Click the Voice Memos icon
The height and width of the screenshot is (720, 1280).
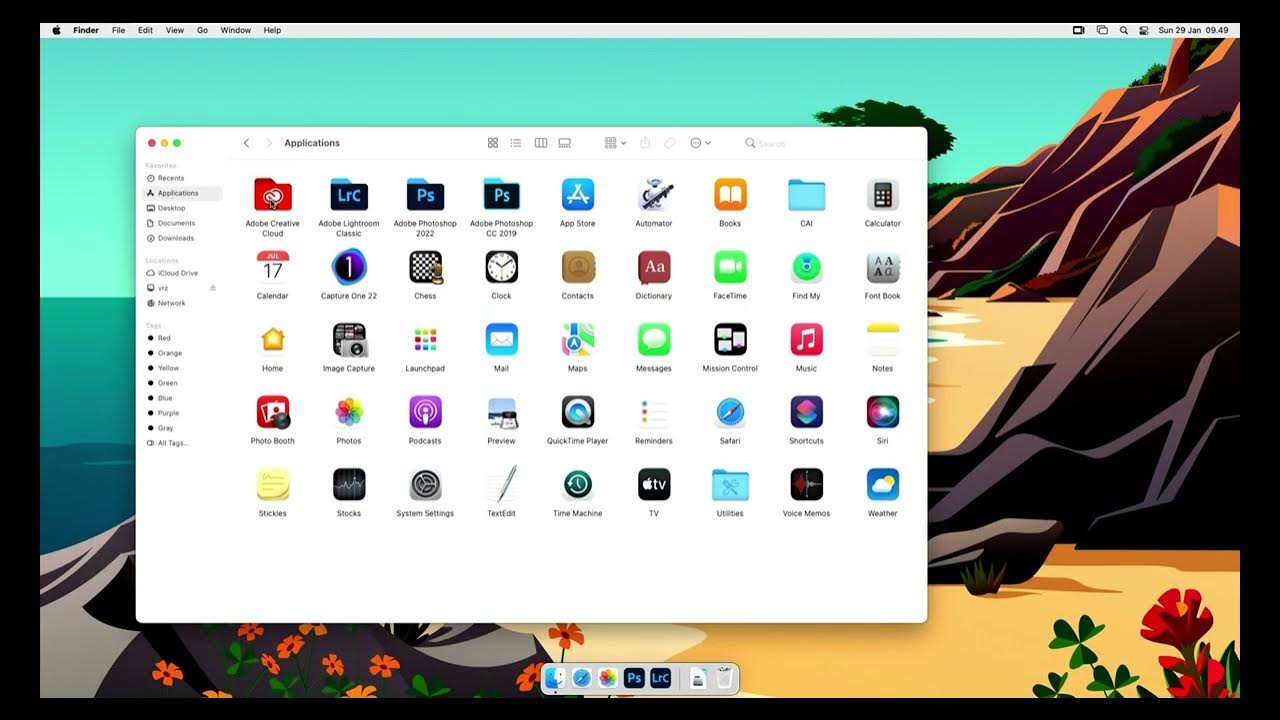[x=806, y=485]
